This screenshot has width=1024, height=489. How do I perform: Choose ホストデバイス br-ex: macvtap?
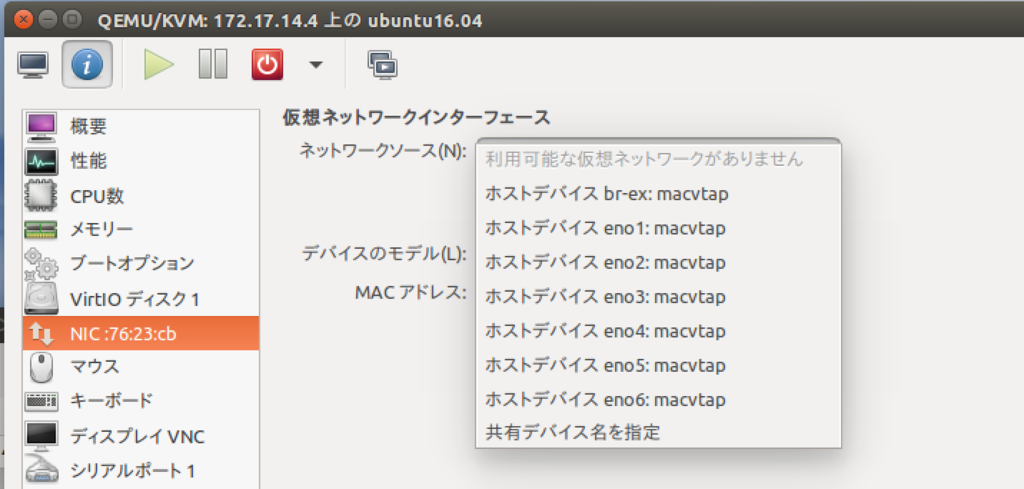[658, 194]
